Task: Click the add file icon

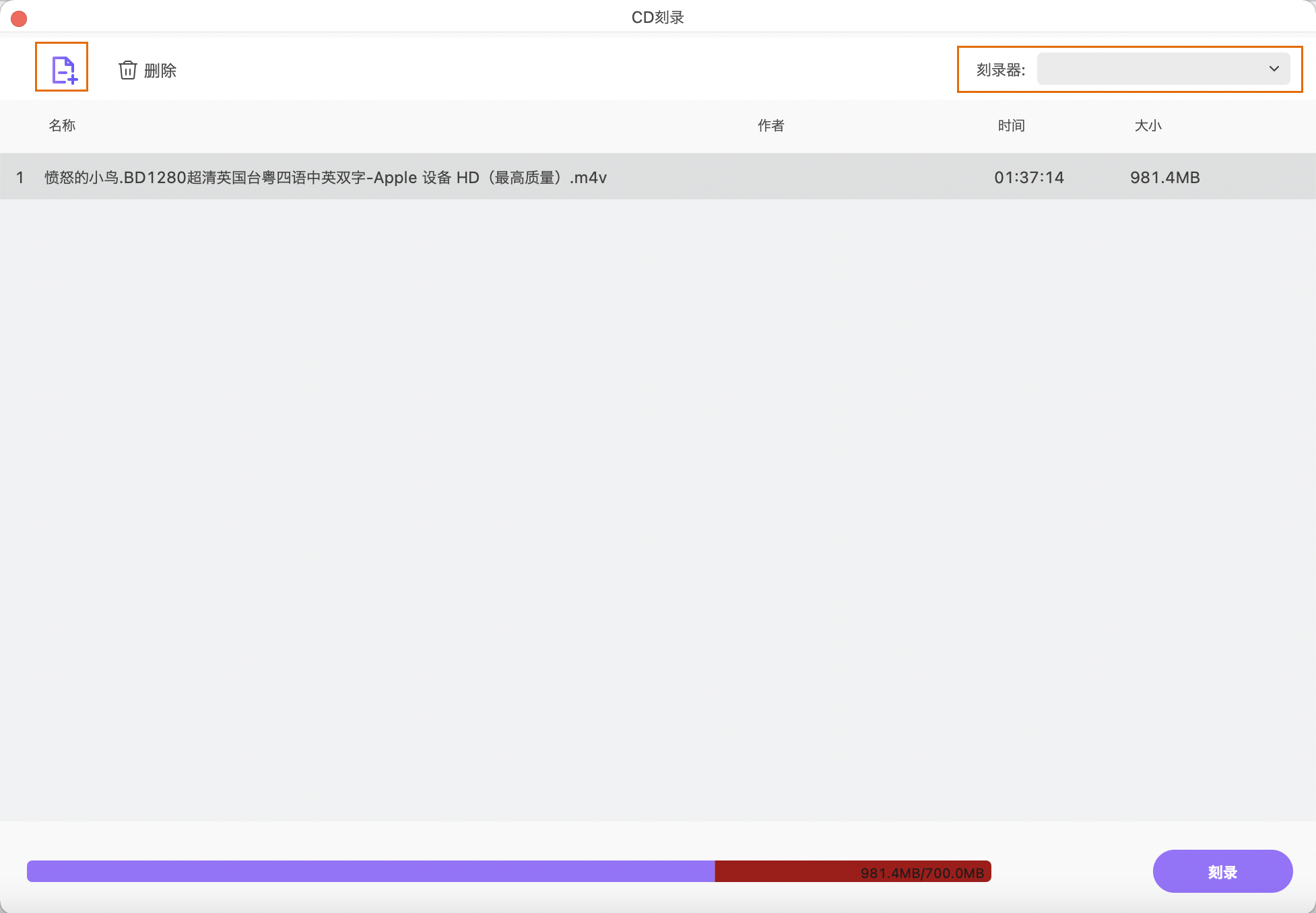Action: point(63,69)
